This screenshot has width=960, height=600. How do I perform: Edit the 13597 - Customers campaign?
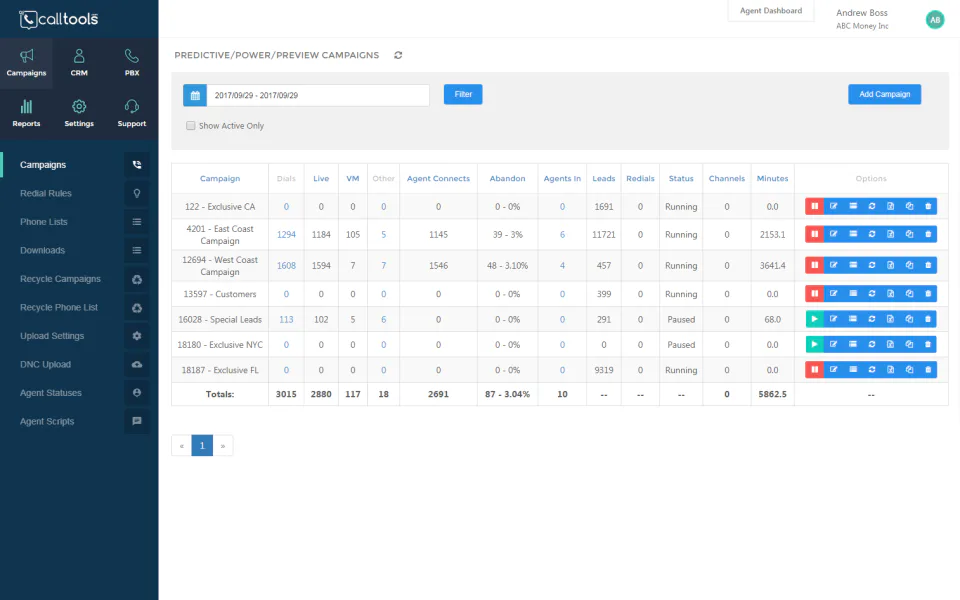(833, 294)
